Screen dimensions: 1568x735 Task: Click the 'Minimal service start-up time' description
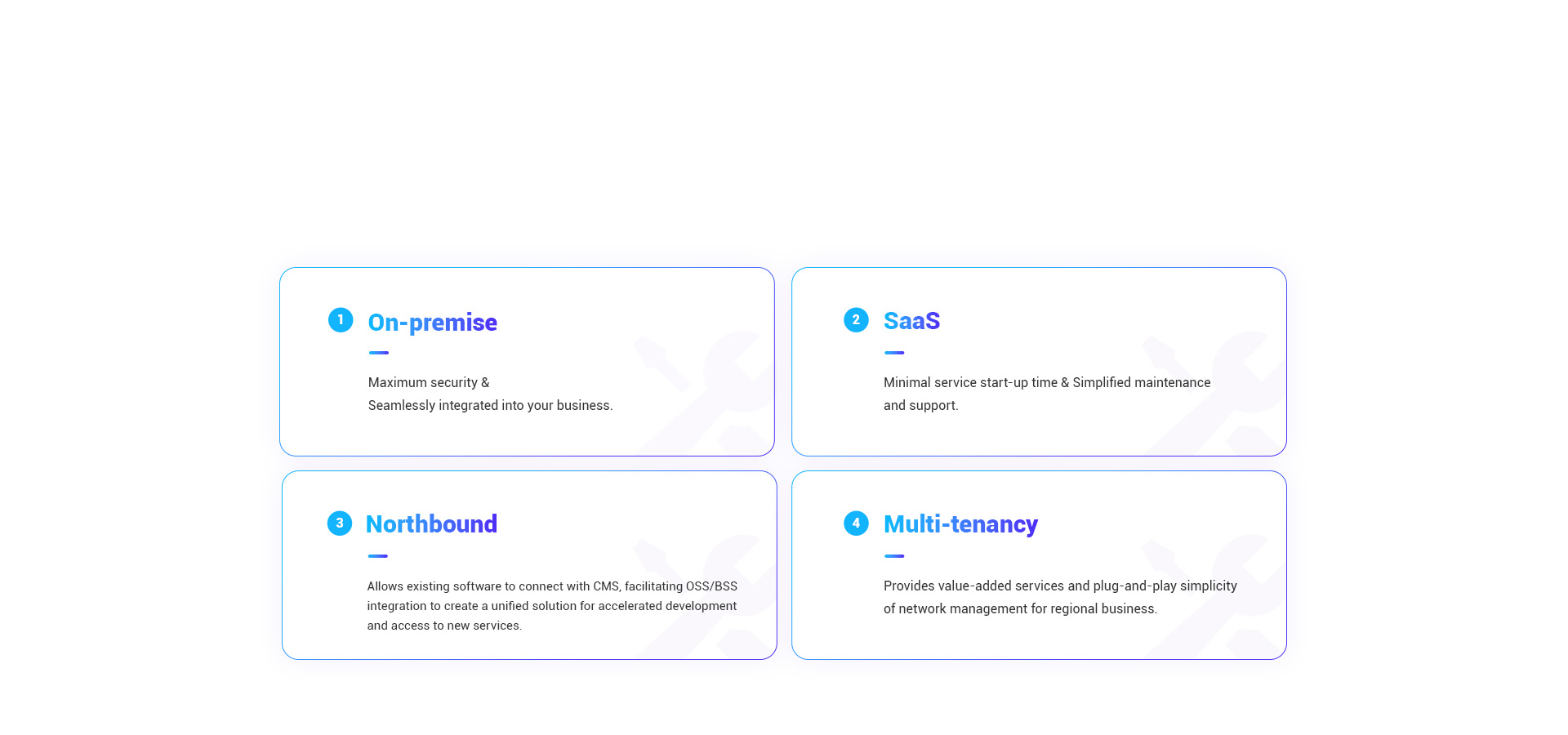tap(1047, 394)
